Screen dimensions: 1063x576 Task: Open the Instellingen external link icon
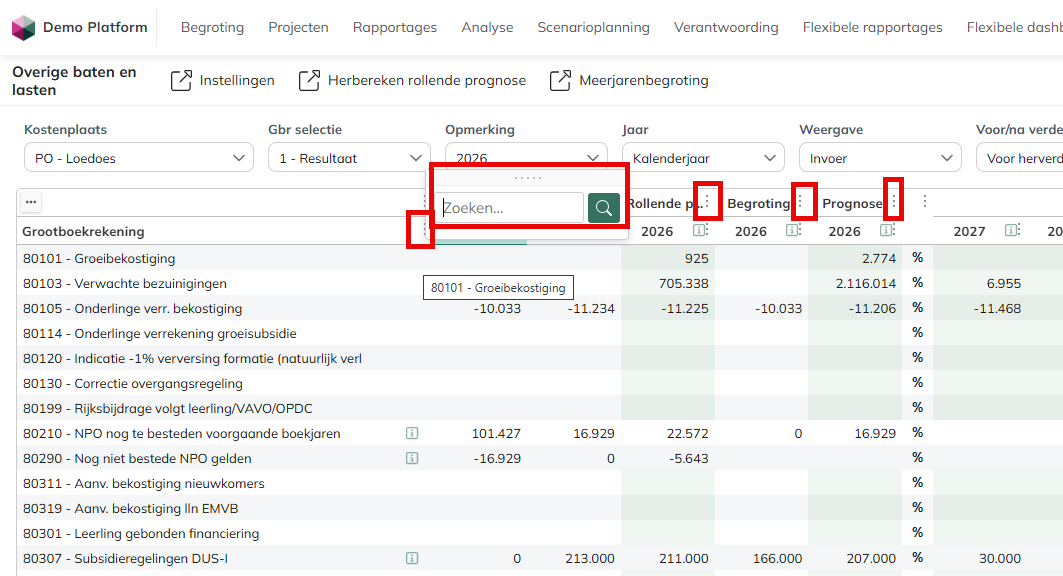click(x=181, y=81)
